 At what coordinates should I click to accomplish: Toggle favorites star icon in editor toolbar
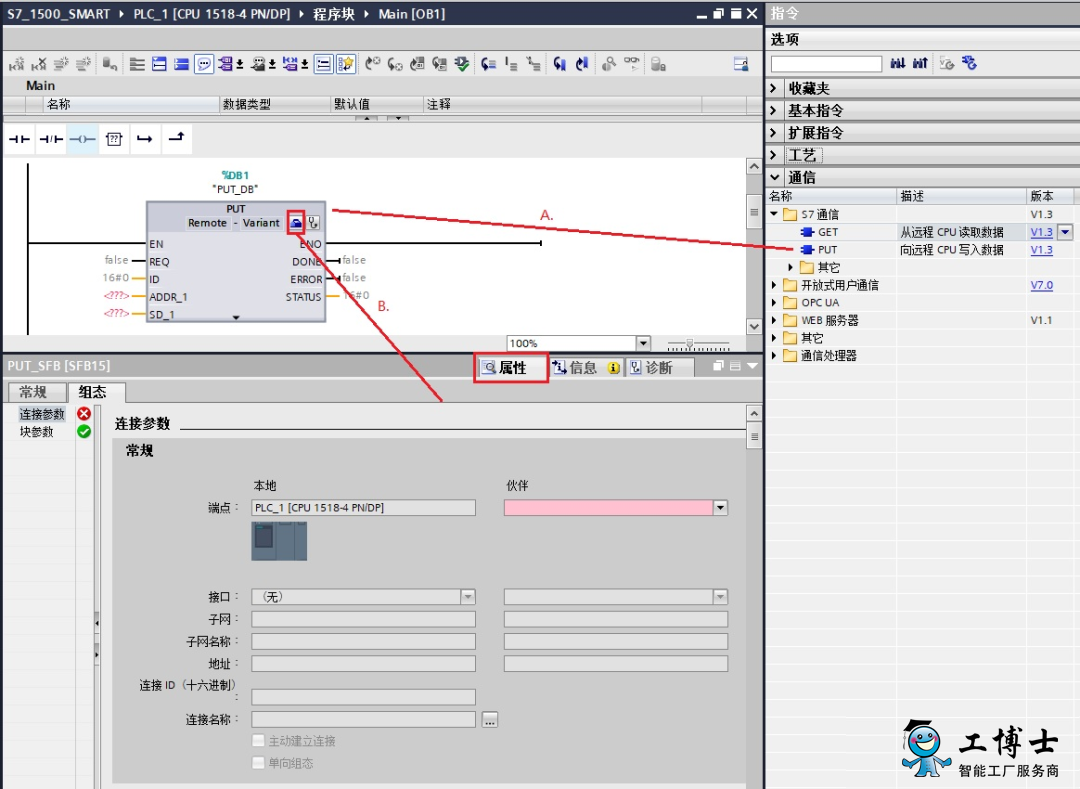[x=346, y=64]
